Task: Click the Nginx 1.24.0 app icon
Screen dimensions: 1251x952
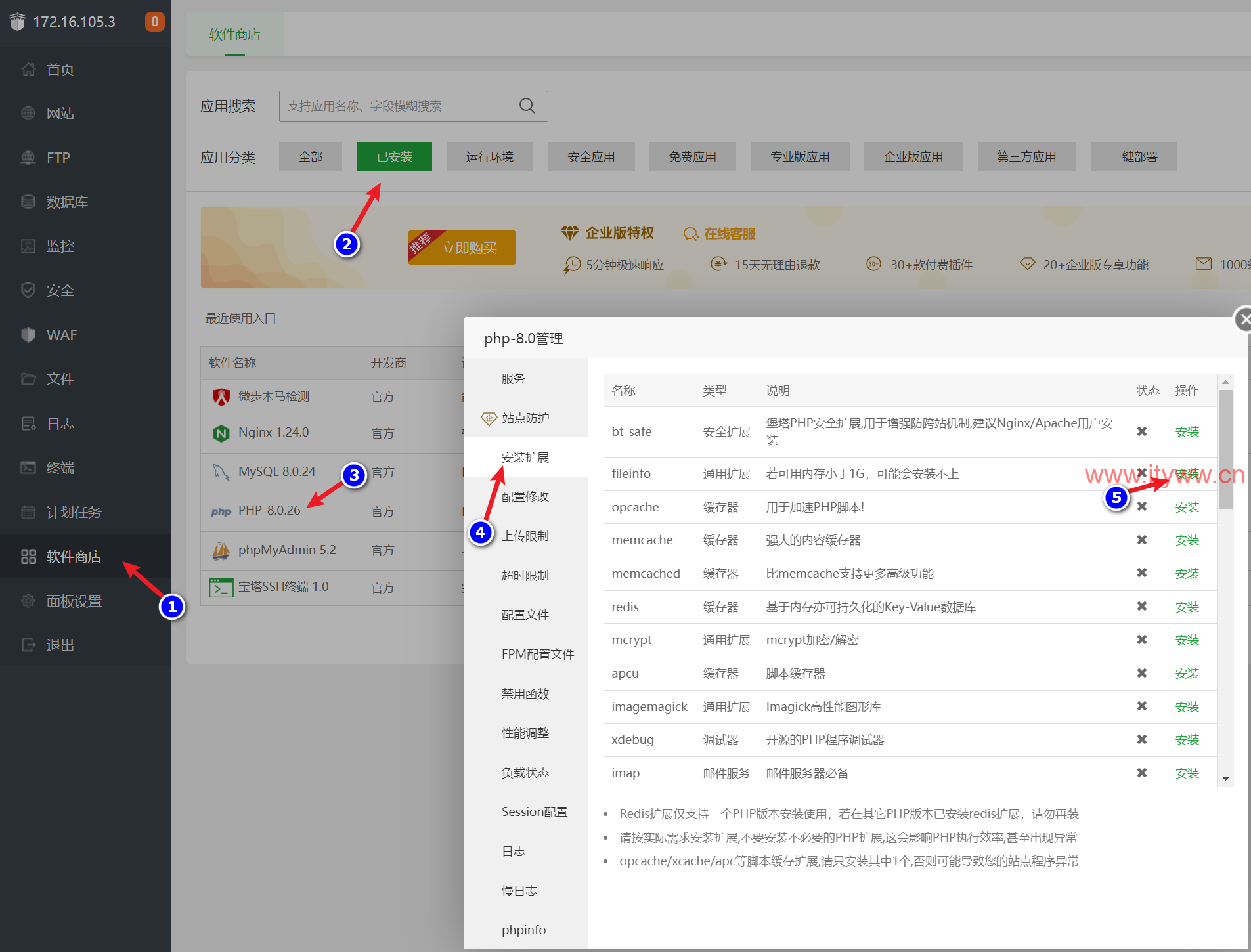Action: point(221,433)
